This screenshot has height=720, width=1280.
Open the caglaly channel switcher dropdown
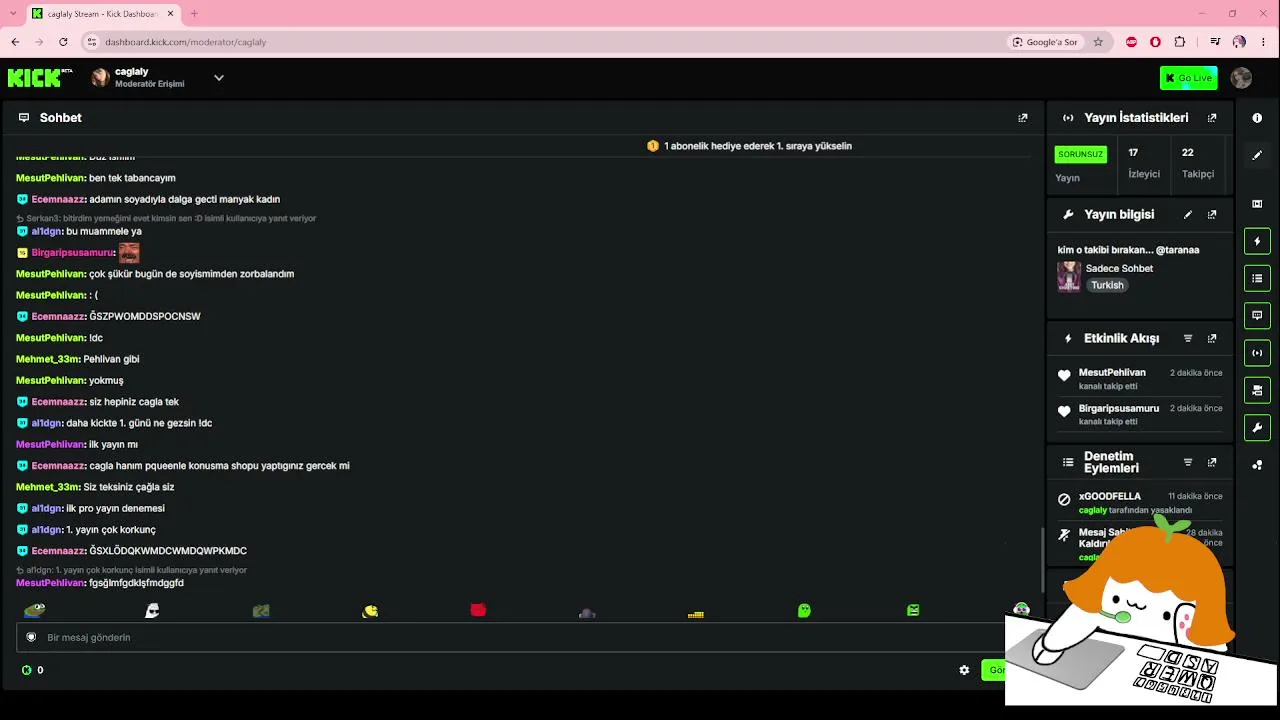tap(219, 78)
